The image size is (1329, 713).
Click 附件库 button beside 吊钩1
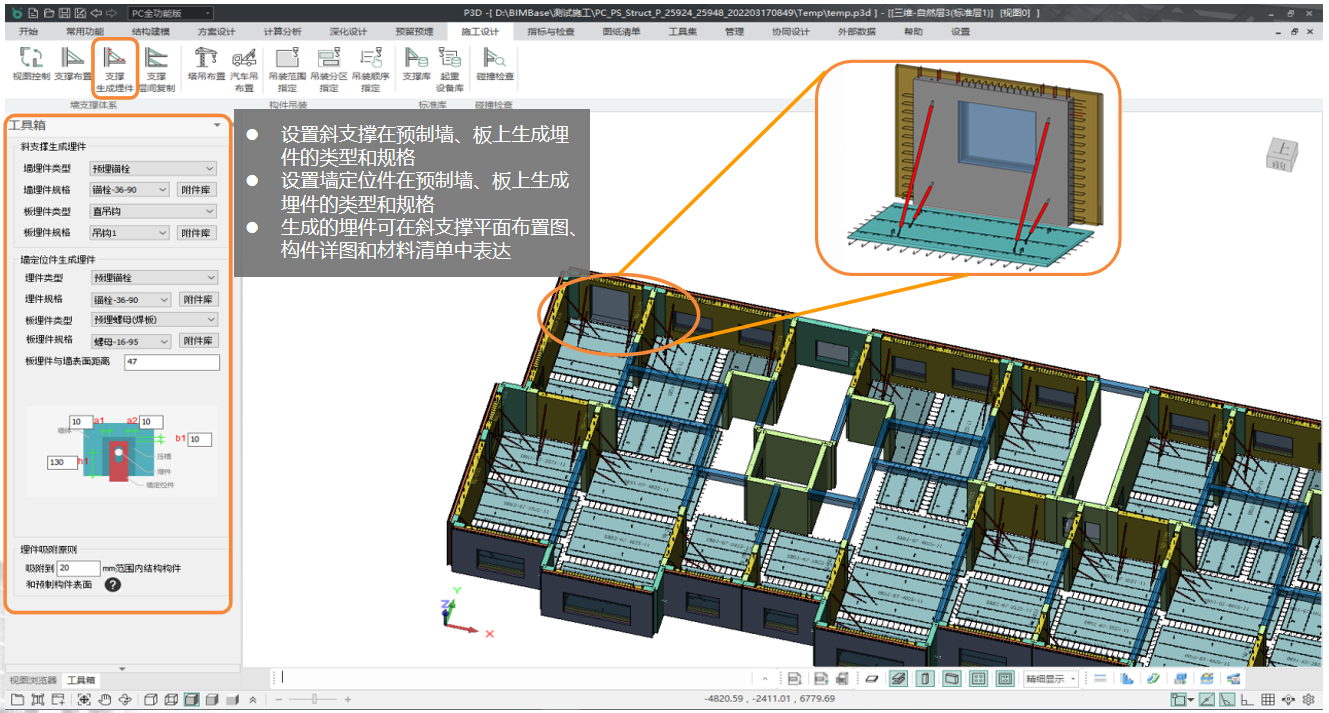click(x=197, y=233)
